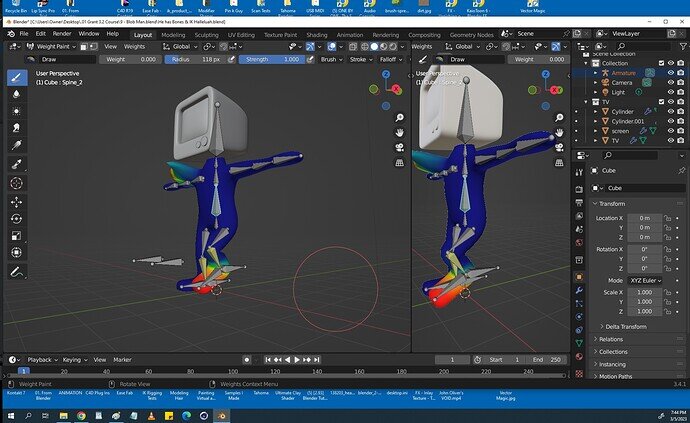This screenshot has height=423, width=690.
Task: Open the File menu
Action: [24, 34]
